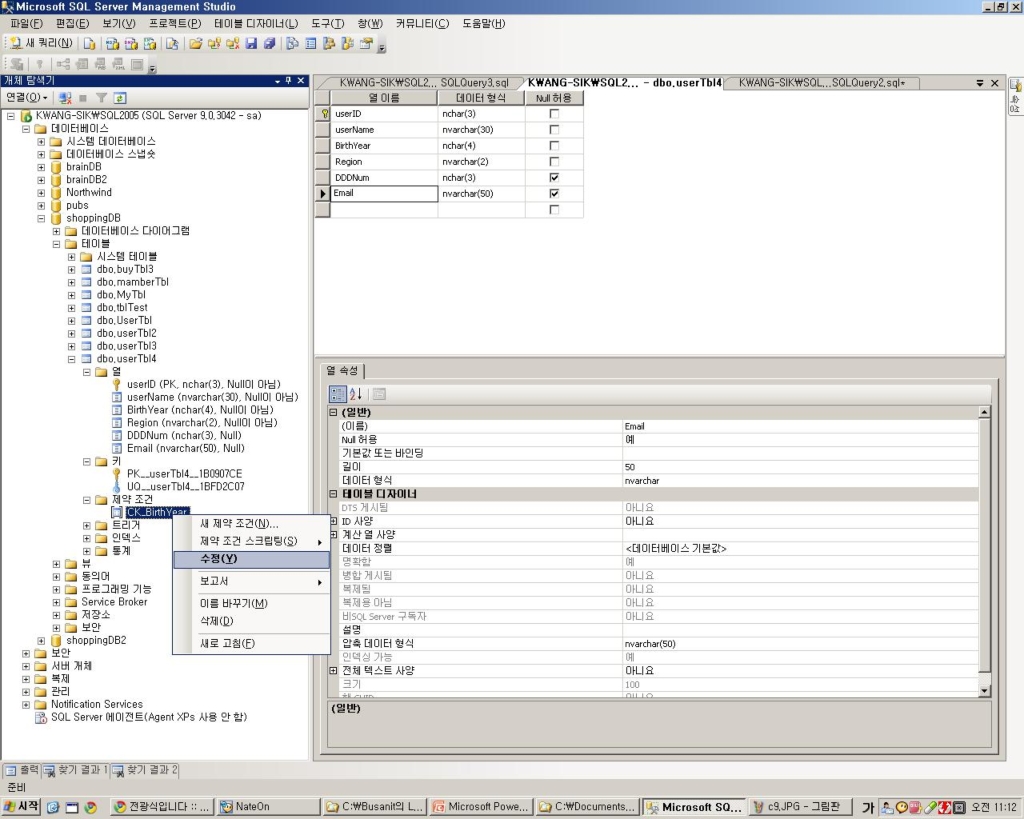Toggle Null allowed checkbox for BirthYear column
This screenshot has width=1024, height=819.
554,146
